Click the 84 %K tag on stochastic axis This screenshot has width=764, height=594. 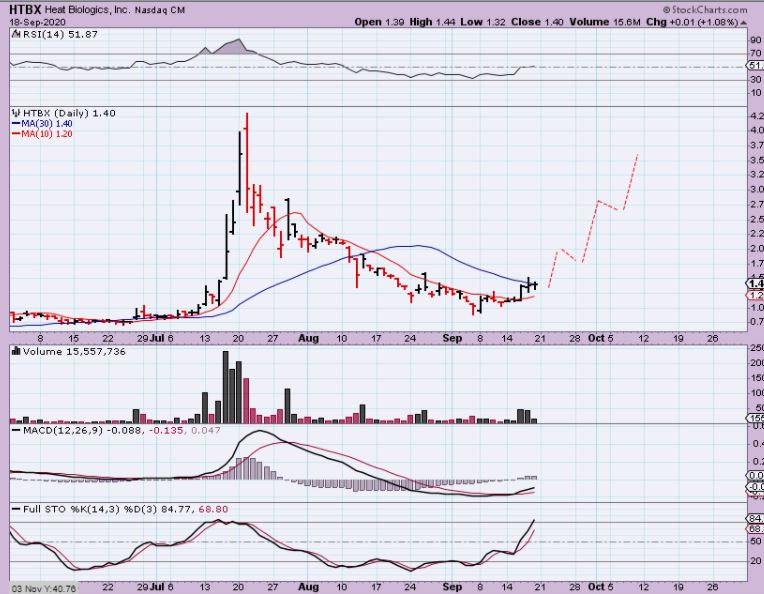pyautogui.click(x=755, y=518)
